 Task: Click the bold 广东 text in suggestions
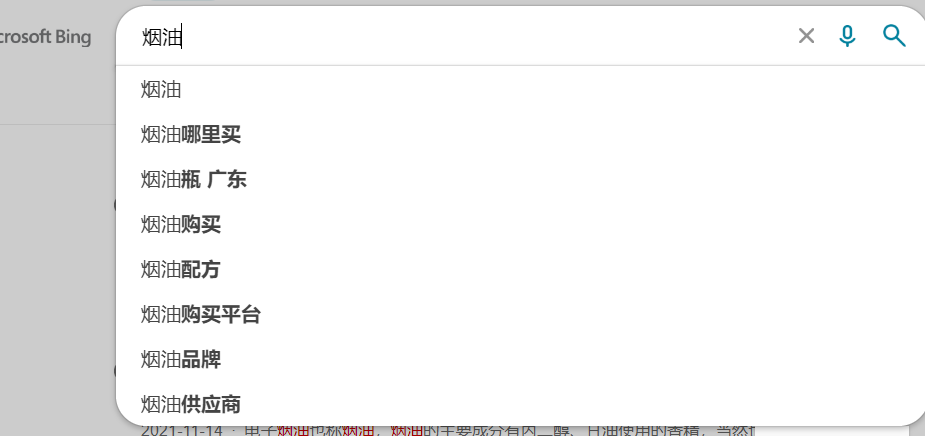pos(227,179)
